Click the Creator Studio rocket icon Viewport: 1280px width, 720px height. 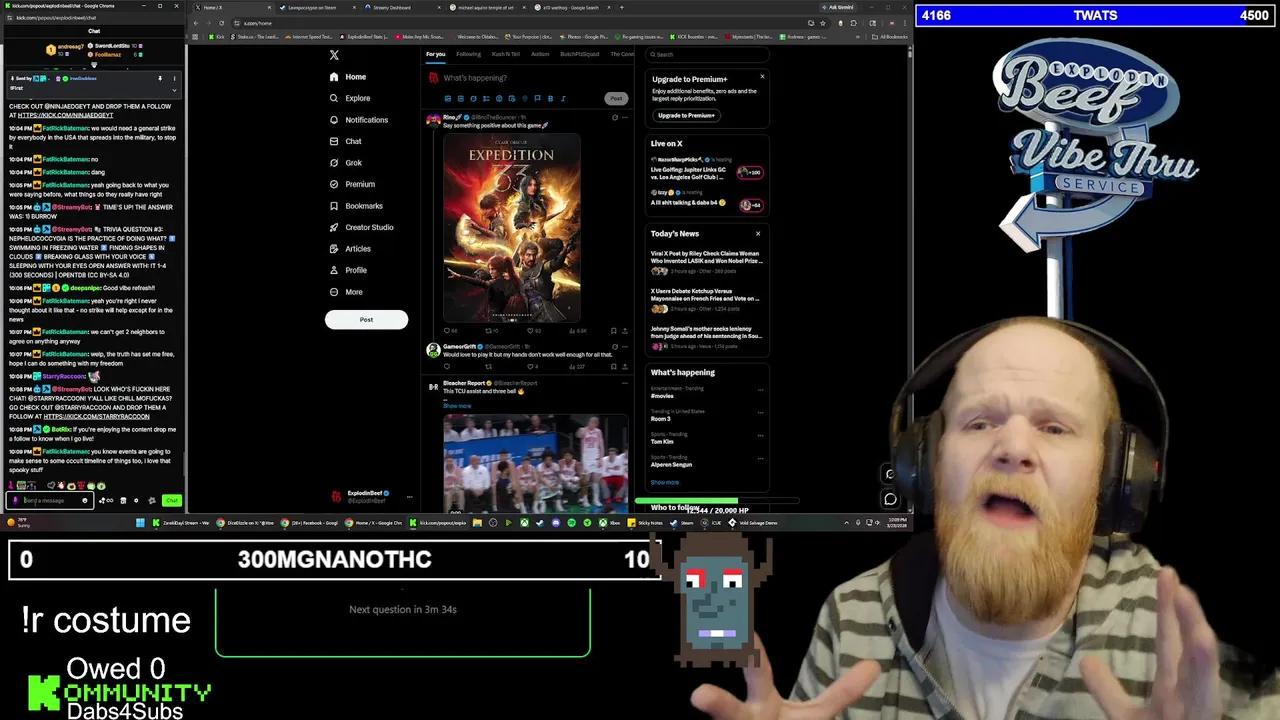(334, 227)
